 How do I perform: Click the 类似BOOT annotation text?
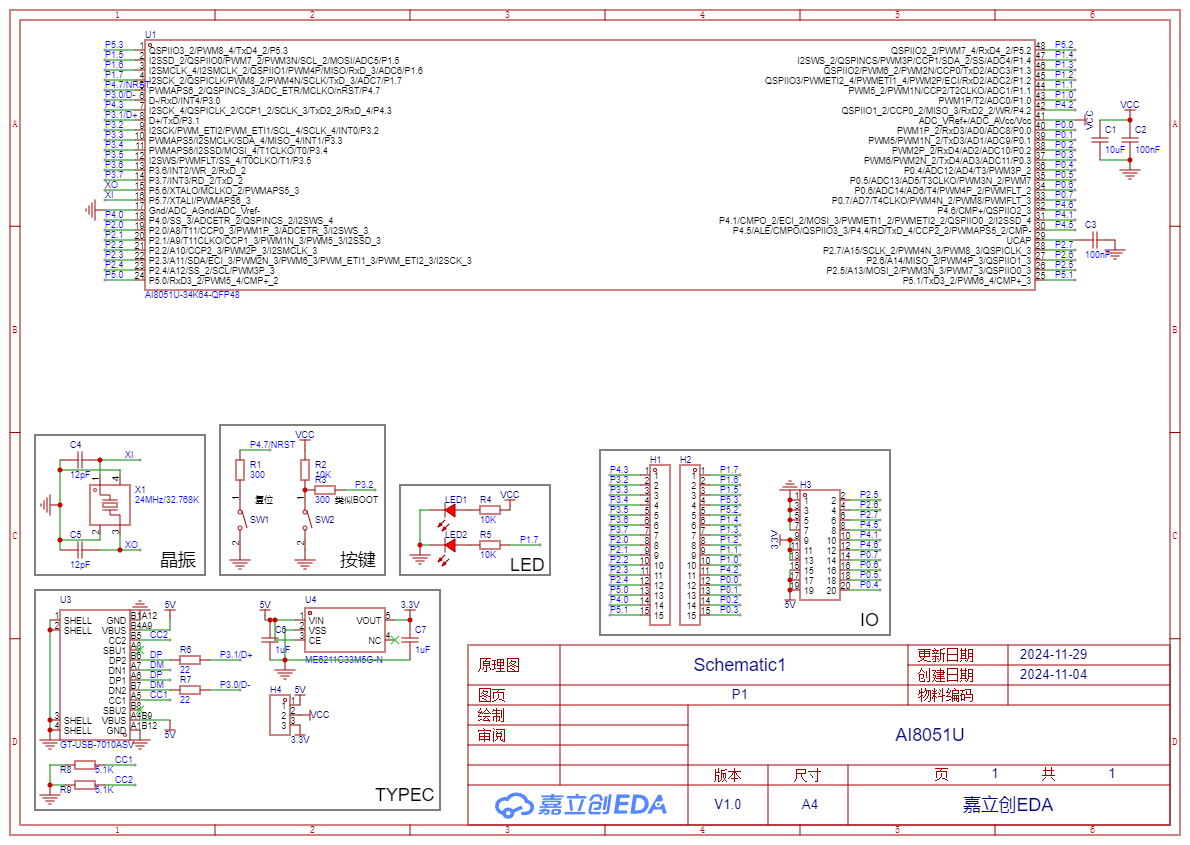pyautogui.click(x=356, y=500)
